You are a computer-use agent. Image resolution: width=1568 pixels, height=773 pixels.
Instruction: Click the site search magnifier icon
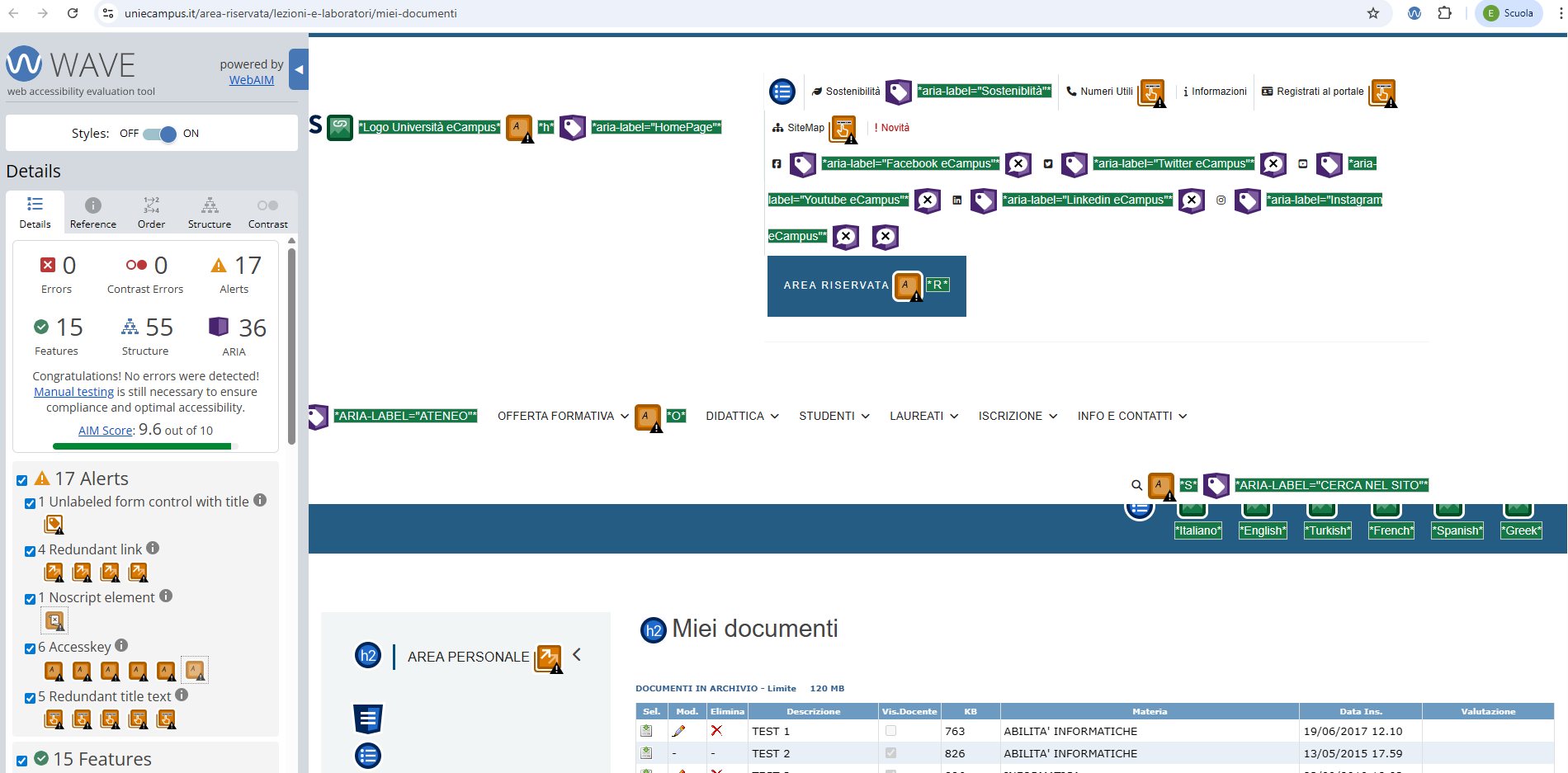(1136, 485)
